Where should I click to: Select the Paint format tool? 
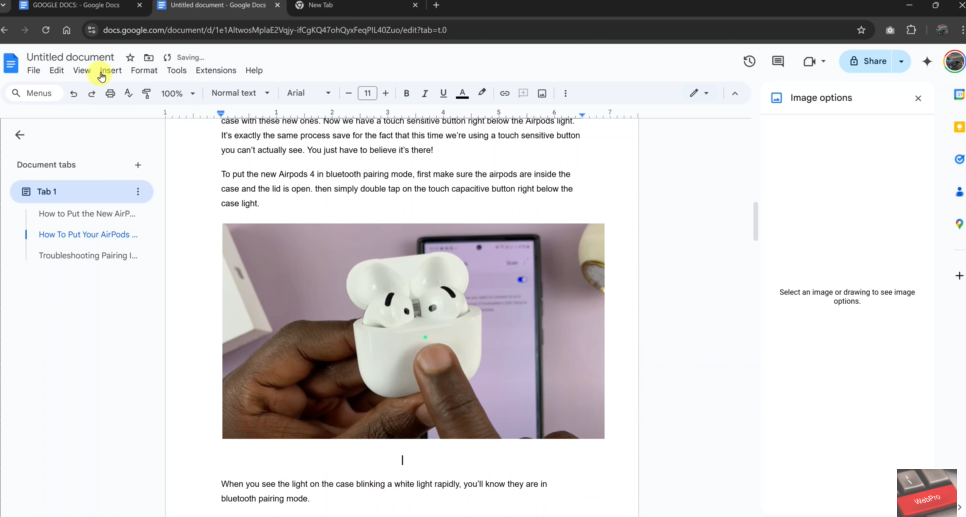147,94
